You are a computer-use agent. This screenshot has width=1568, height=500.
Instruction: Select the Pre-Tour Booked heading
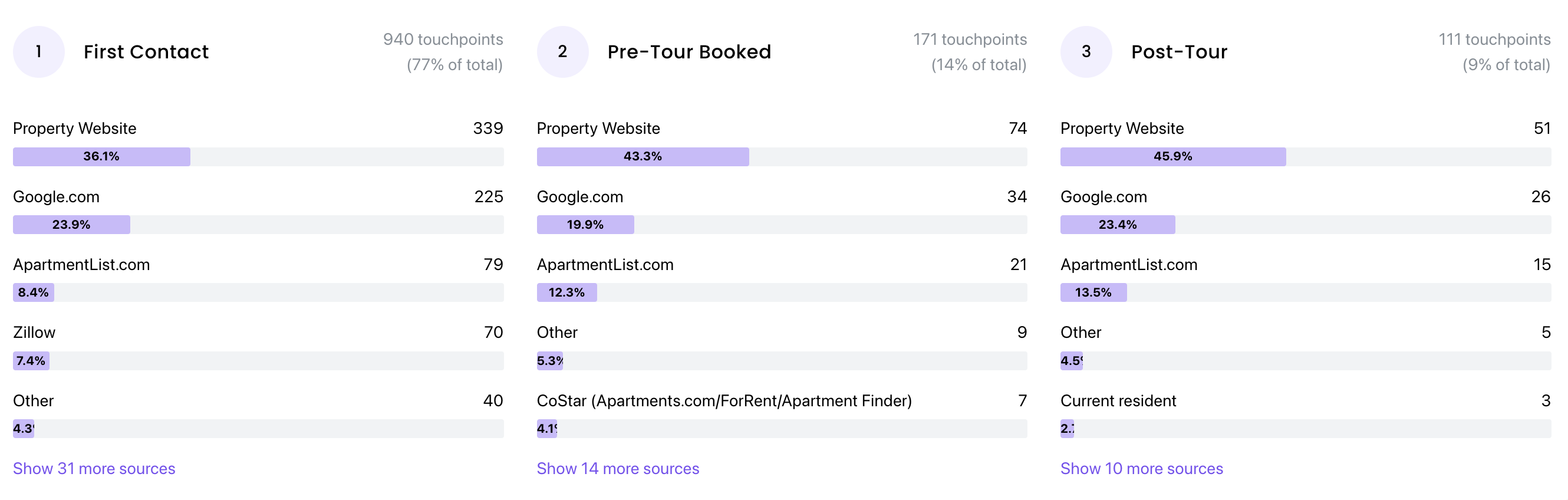689,52
